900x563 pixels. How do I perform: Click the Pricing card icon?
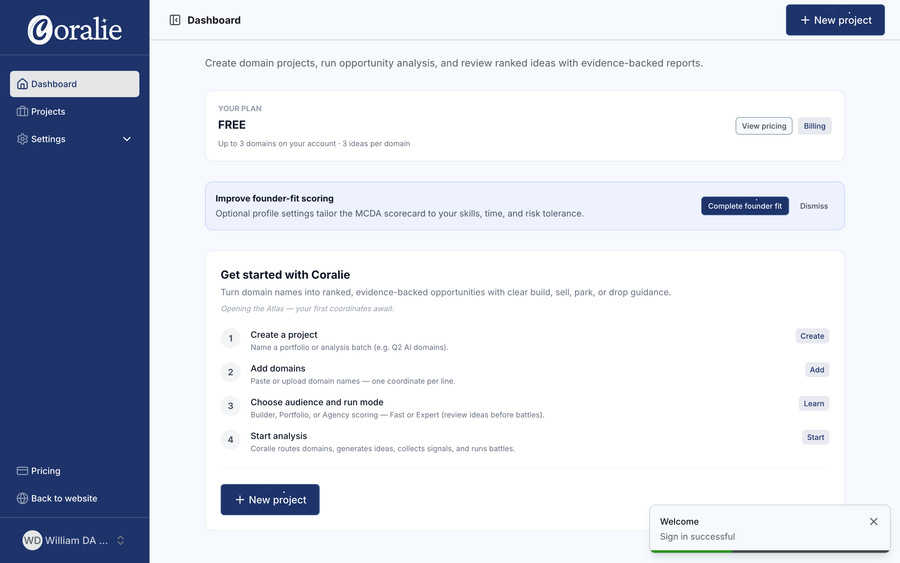pos(22,471)
